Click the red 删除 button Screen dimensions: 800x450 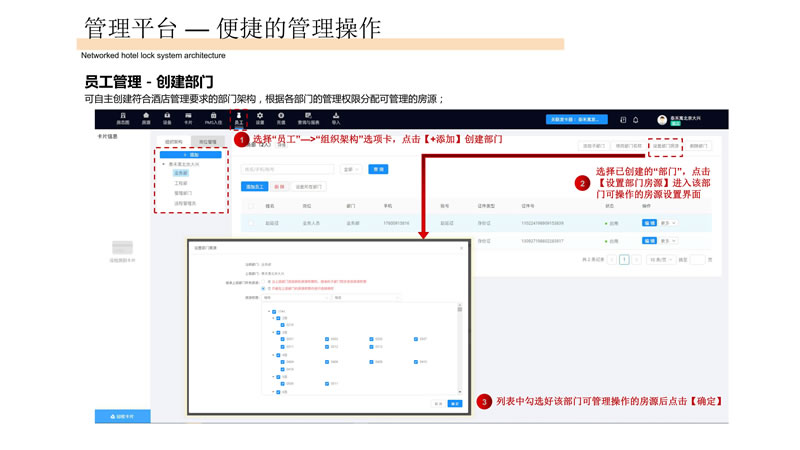279,187
